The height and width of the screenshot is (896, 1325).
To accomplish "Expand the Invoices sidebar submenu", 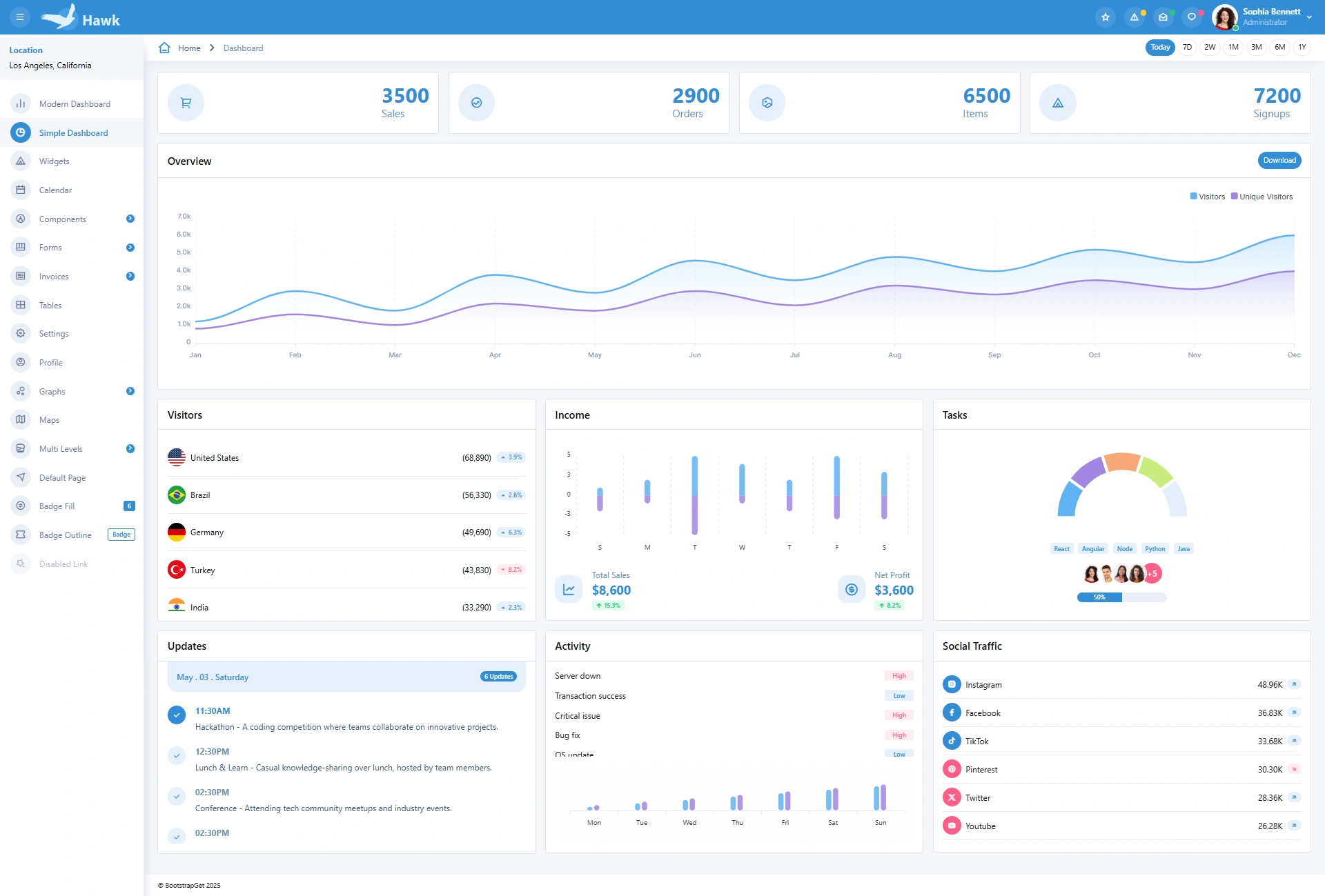I will coord(72,276).
